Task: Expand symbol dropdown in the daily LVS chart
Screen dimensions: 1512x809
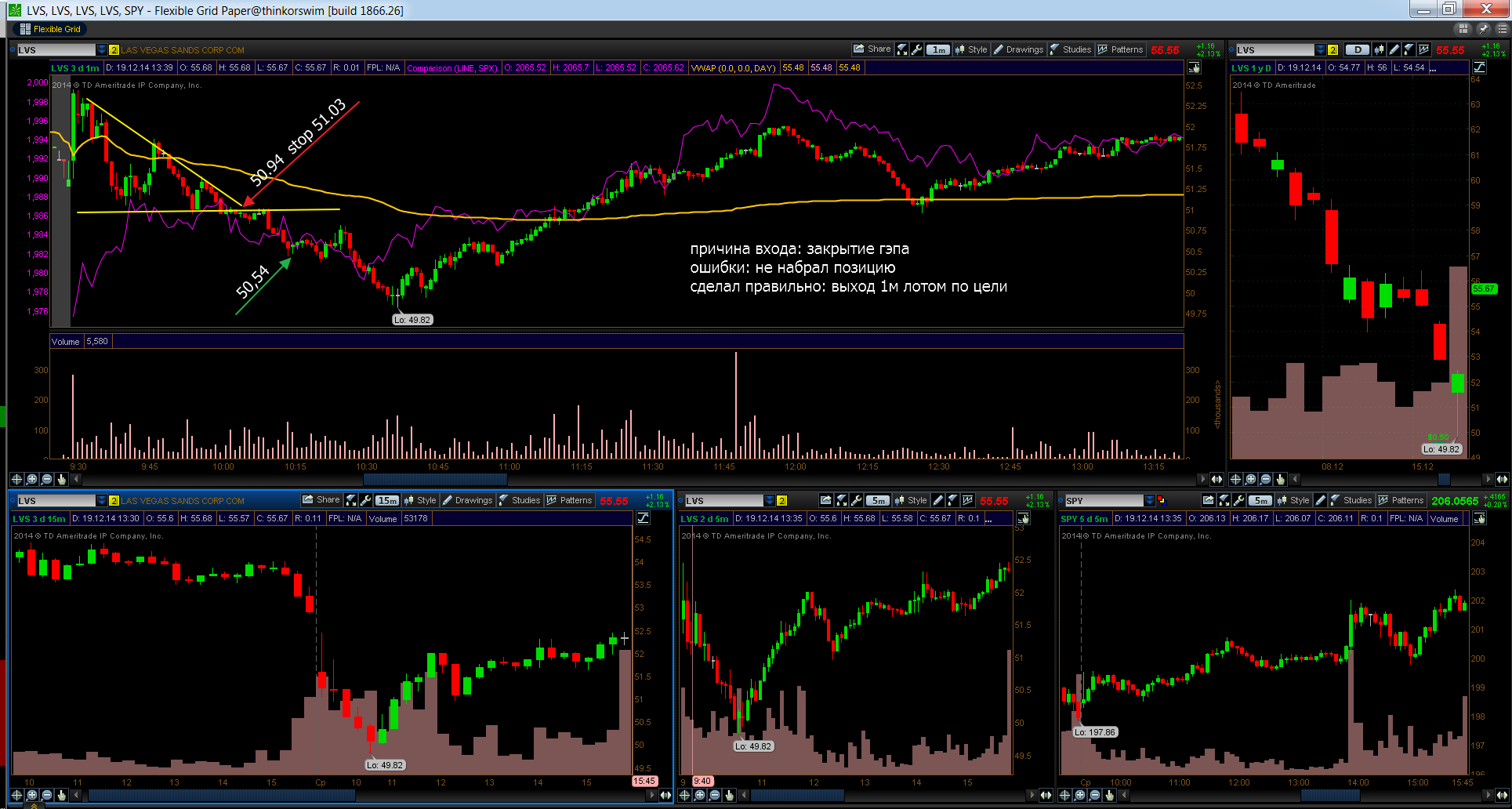Action: coord(1321,49)
